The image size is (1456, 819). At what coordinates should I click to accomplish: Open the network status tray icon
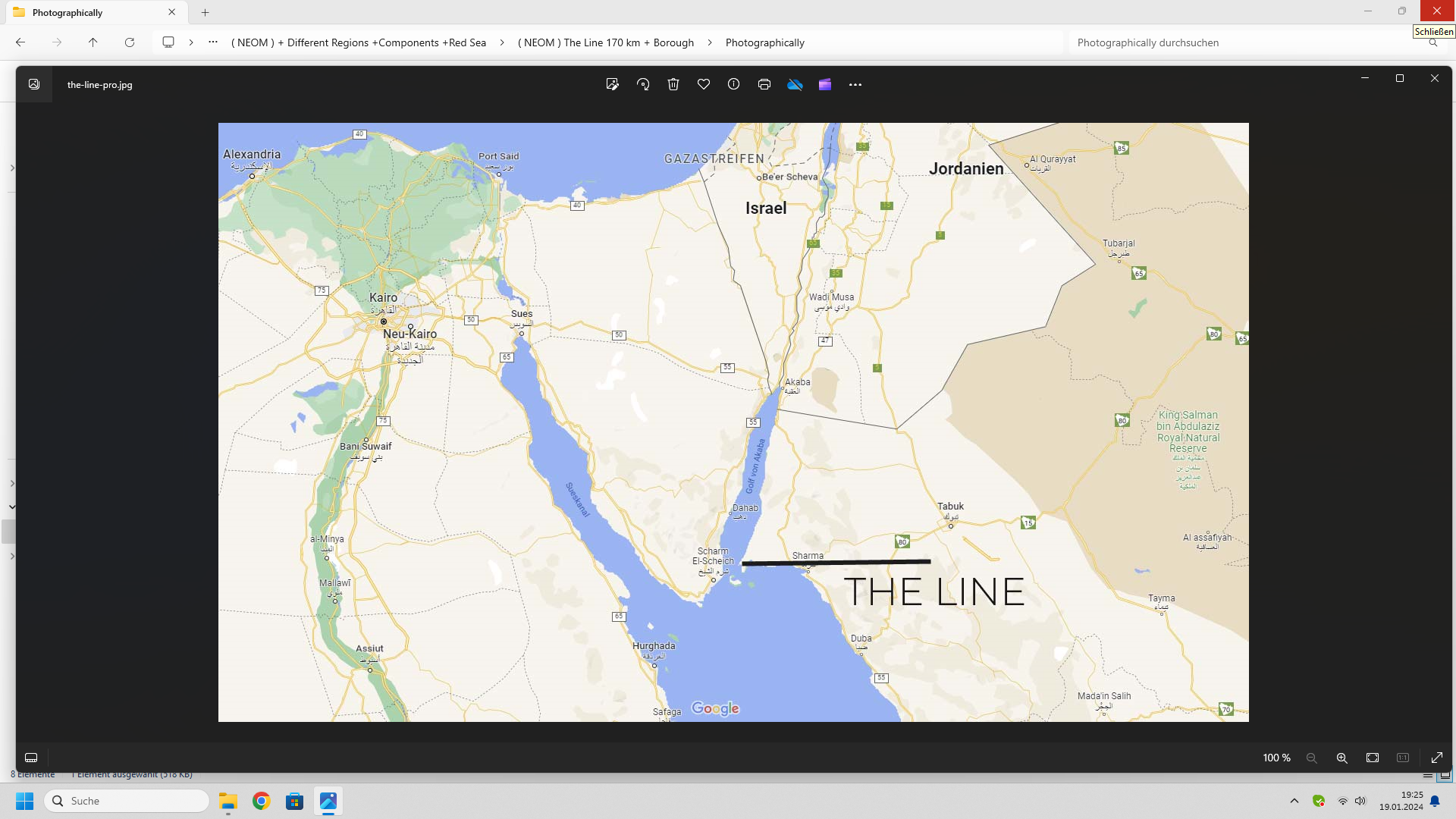tap(1343, 801)
